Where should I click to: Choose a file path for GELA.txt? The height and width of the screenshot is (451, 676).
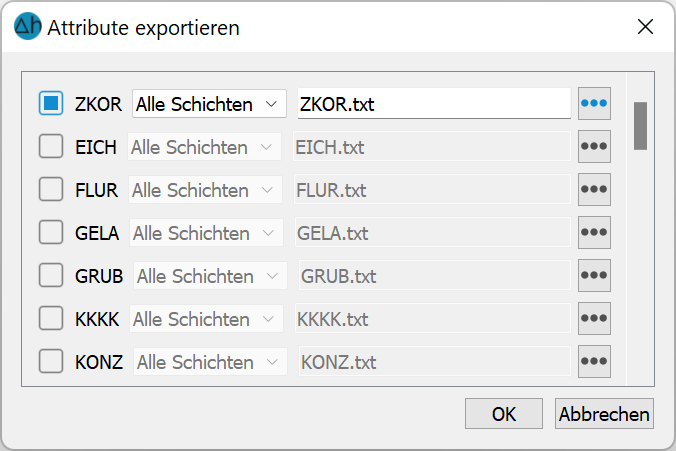594,233
